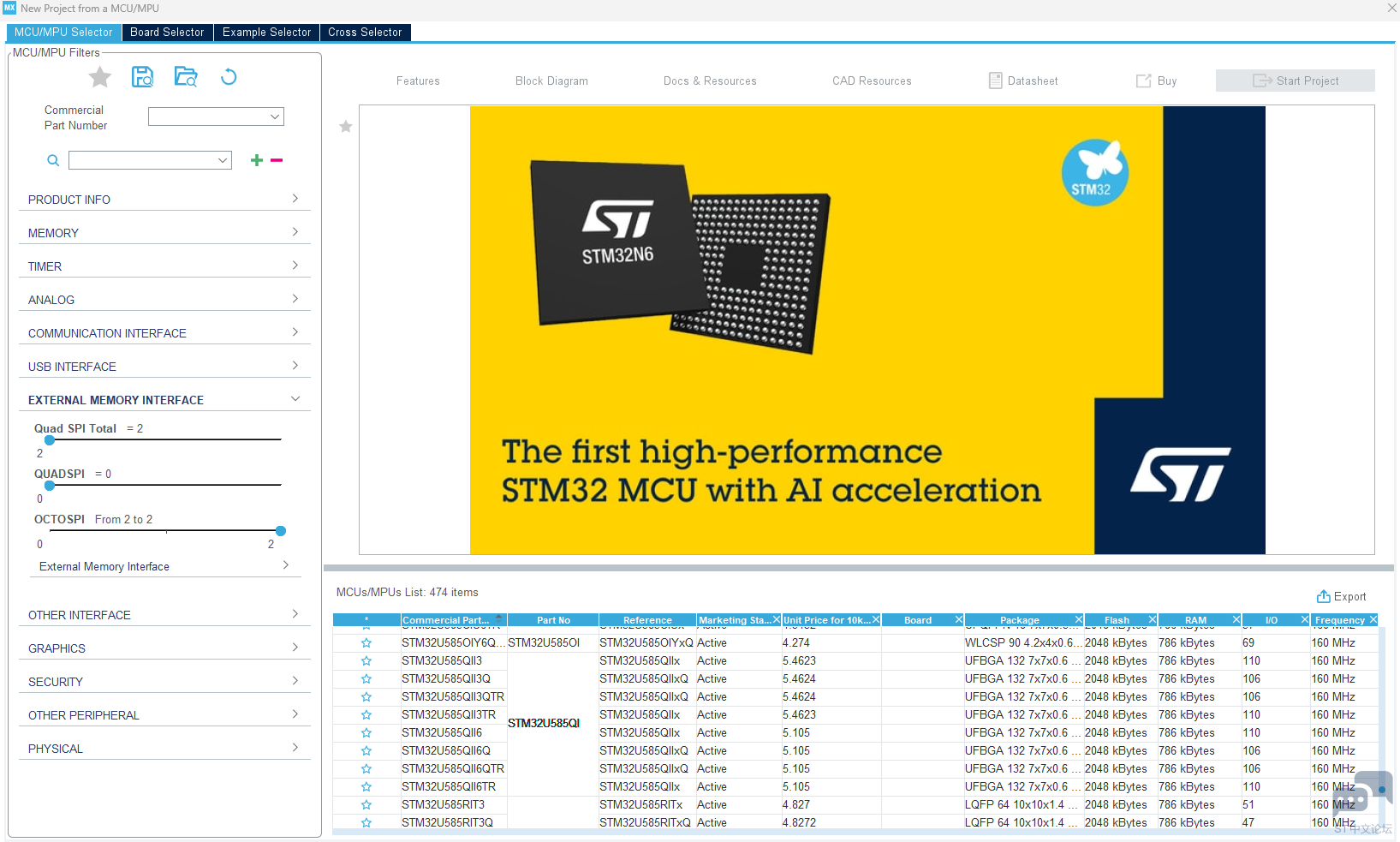Screen dimensions: 1400x842
Task: Open the CAD Resources tab
Action: (x=872, y=81)
